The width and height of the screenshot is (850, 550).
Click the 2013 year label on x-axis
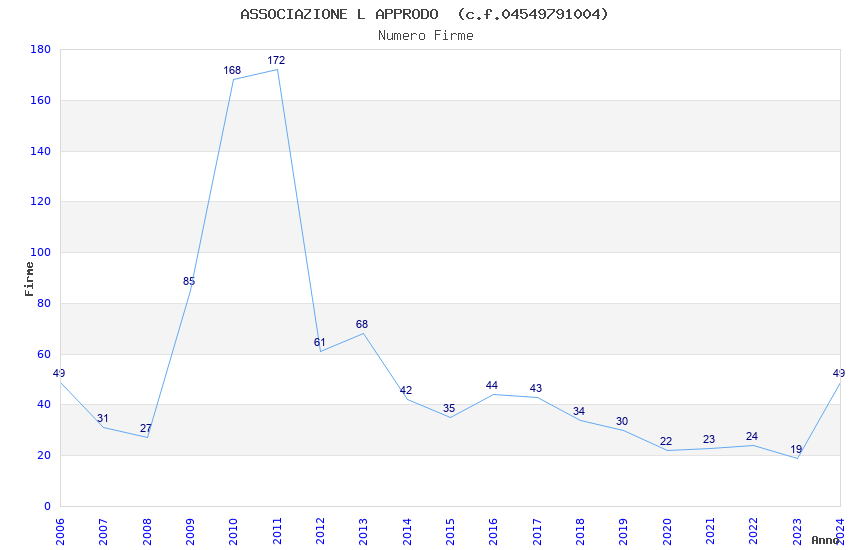(x=363, y=531)
